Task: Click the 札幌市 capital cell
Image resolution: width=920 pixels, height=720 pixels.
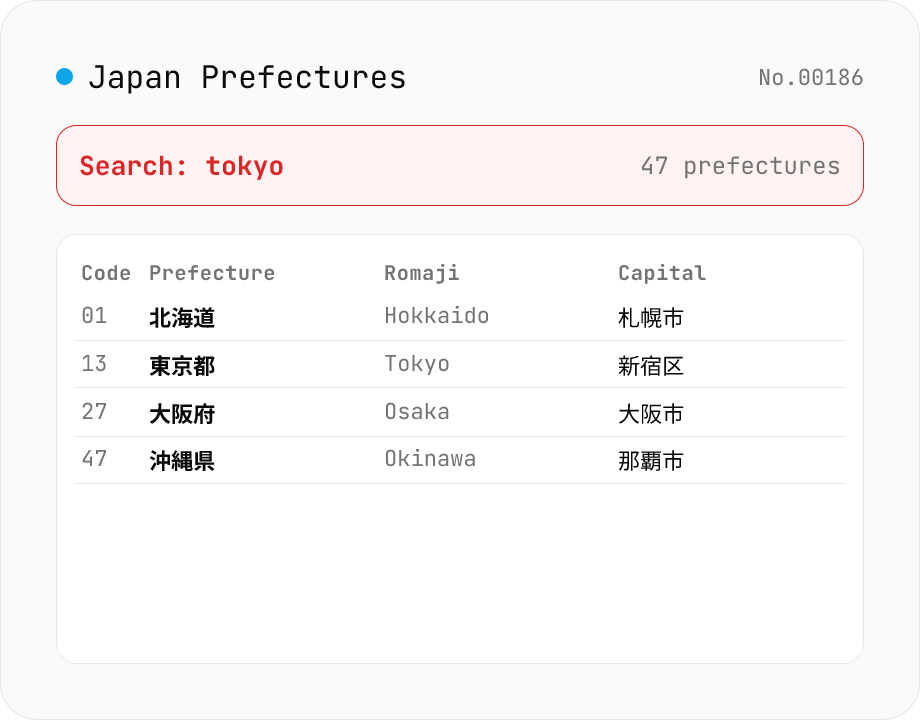Action: point(651,318)
